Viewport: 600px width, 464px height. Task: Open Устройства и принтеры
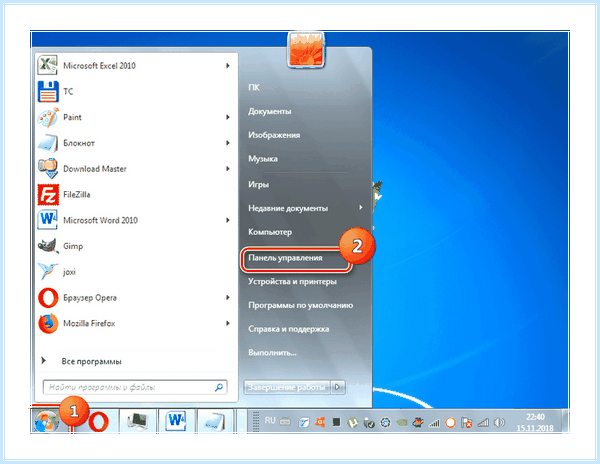[x=292, y=282]
